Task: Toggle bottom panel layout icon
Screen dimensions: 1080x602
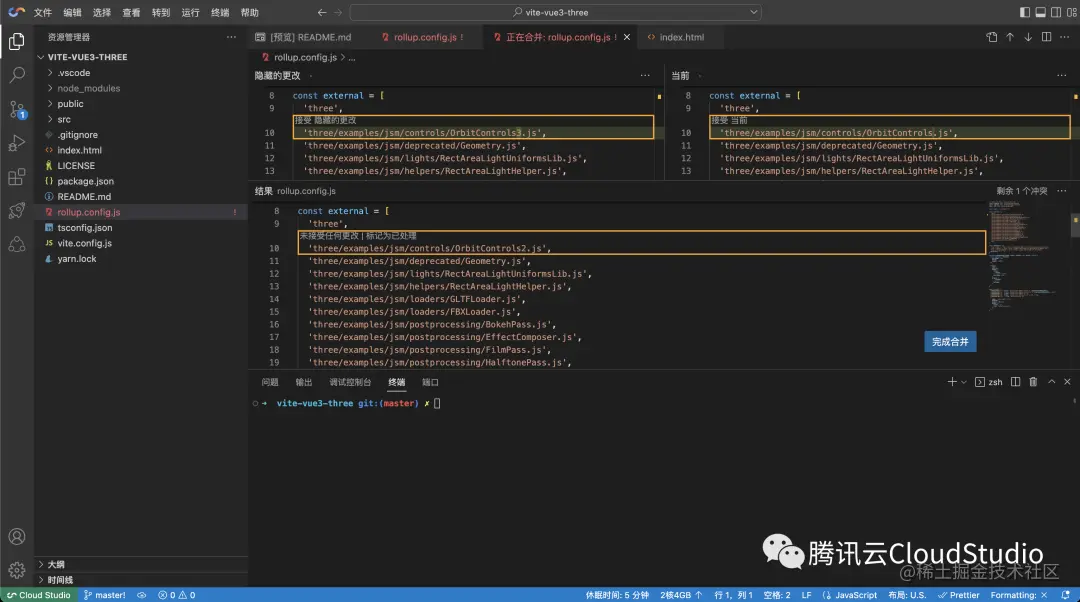Action: 1040,12
